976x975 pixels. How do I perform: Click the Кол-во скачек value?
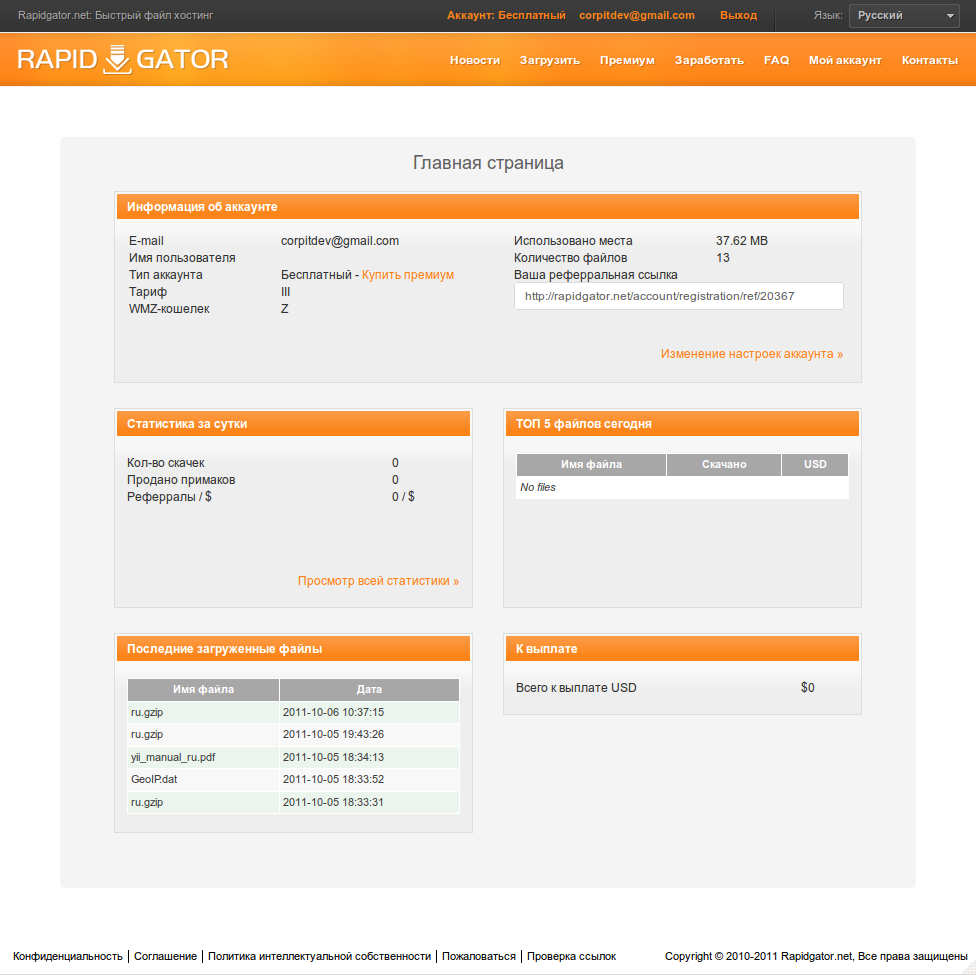395,463
